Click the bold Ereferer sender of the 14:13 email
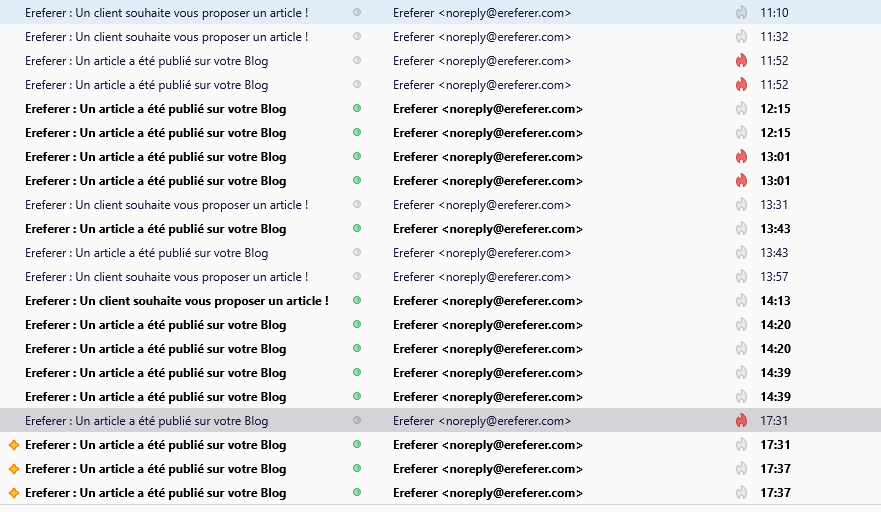 488,301
